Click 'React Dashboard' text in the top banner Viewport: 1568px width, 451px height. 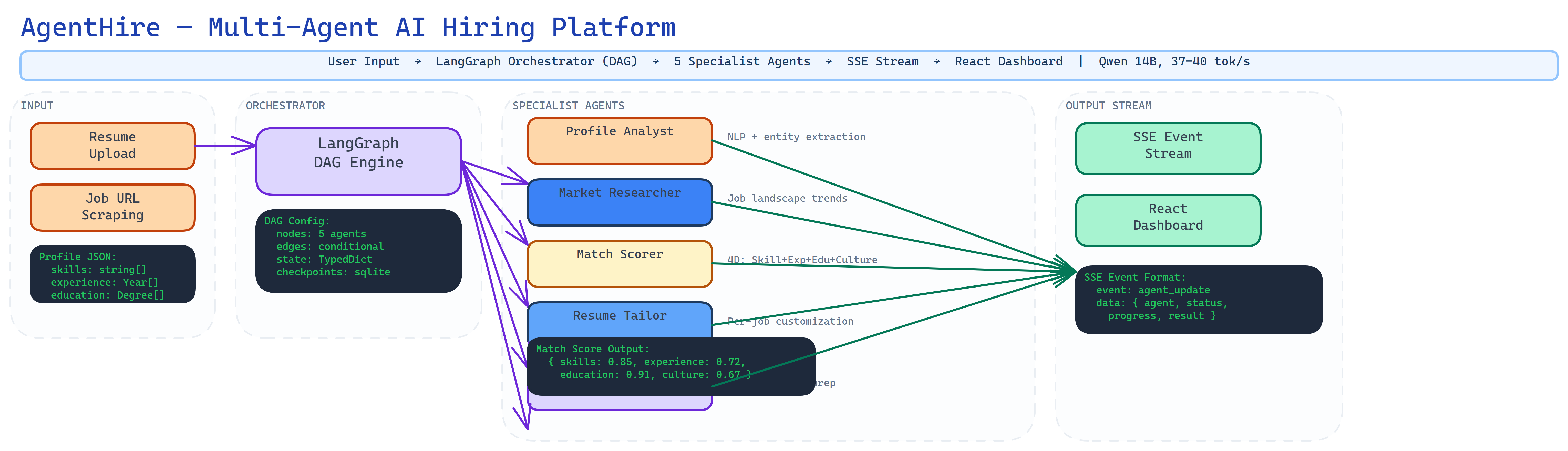pos(1009,61)
